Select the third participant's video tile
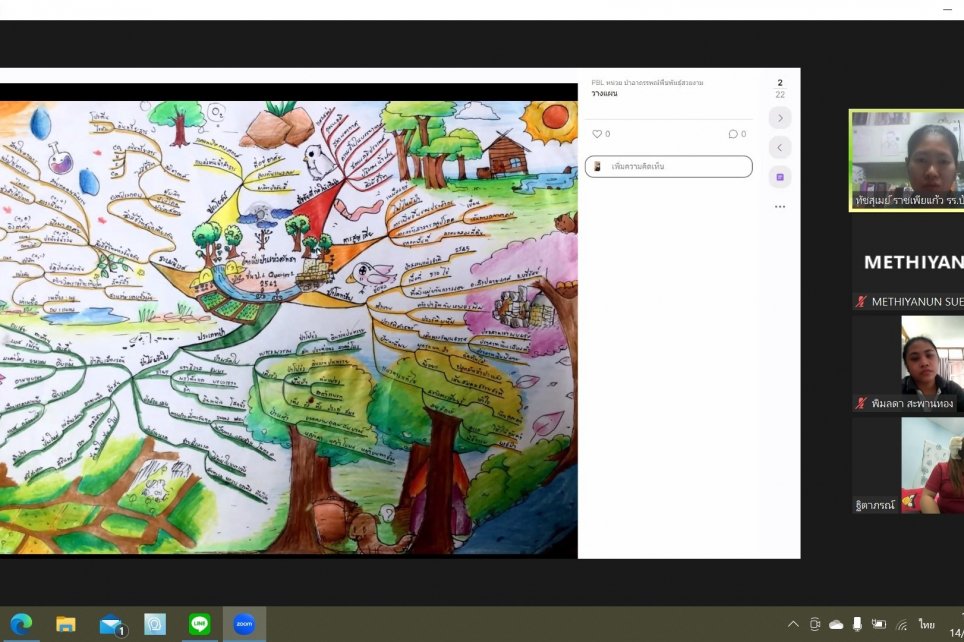The width and height of the screenshot is (964, 642). tap(907, 363)
